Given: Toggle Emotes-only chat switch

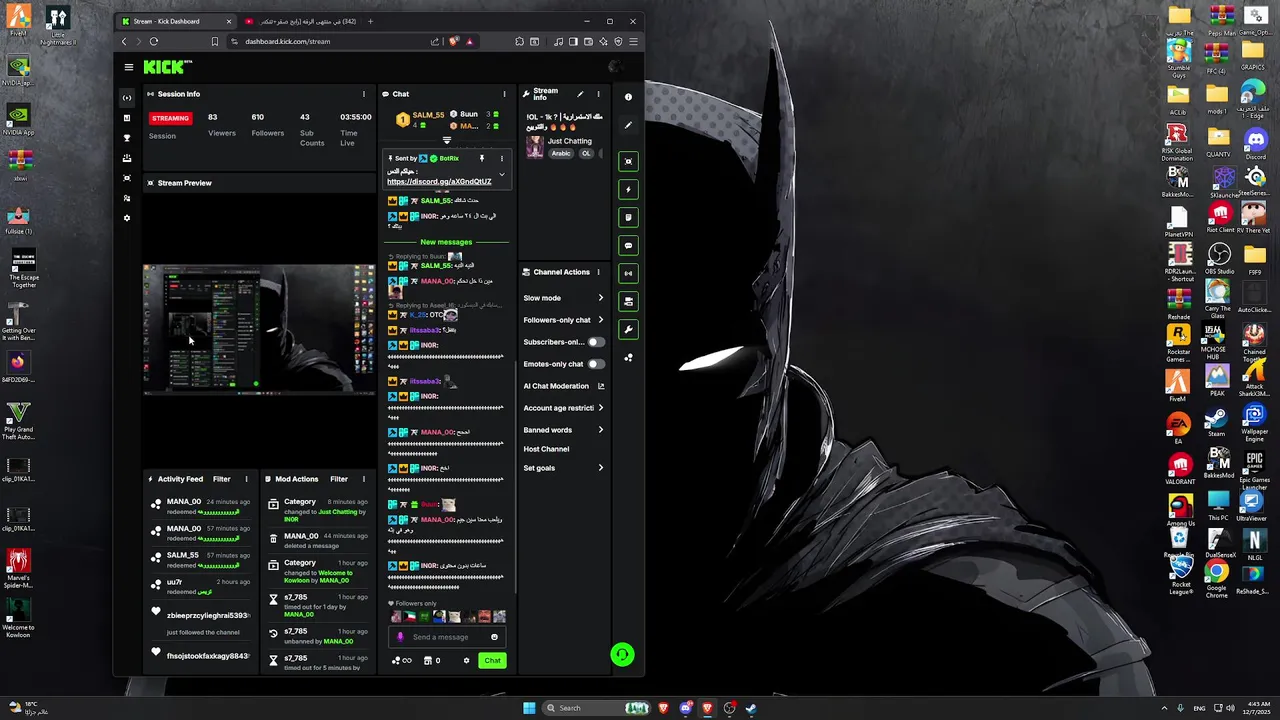Looking at the screenshot, I should click(595, 364).
